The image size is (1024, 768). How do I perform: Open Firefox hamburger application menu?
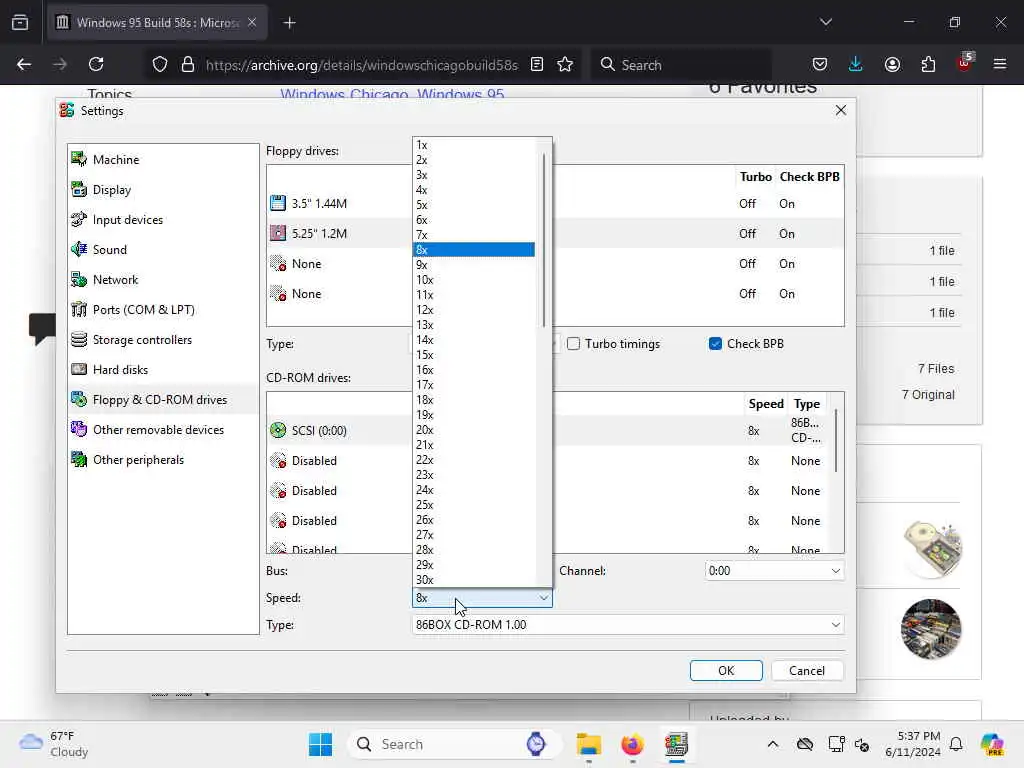click(1000, 64)
